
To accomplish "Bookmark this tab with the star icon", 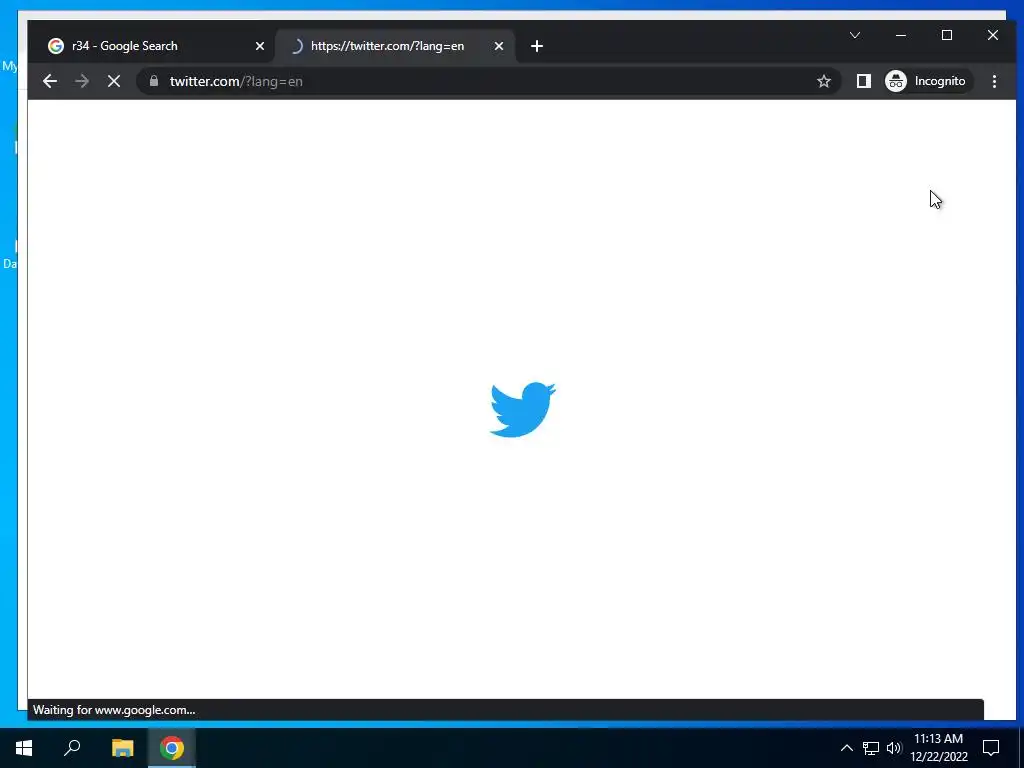I will (824, 81).
